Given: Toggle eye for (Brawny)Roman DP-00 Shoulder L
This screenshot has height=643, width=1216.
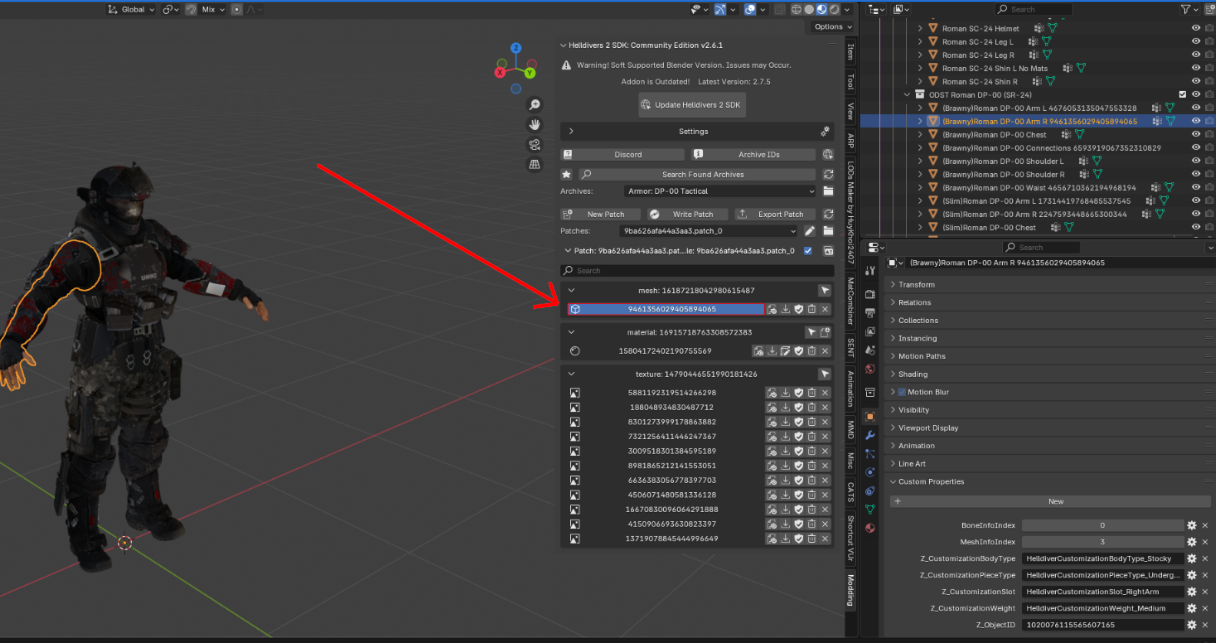Looking at the screenshot, I should coord(1196,161).
